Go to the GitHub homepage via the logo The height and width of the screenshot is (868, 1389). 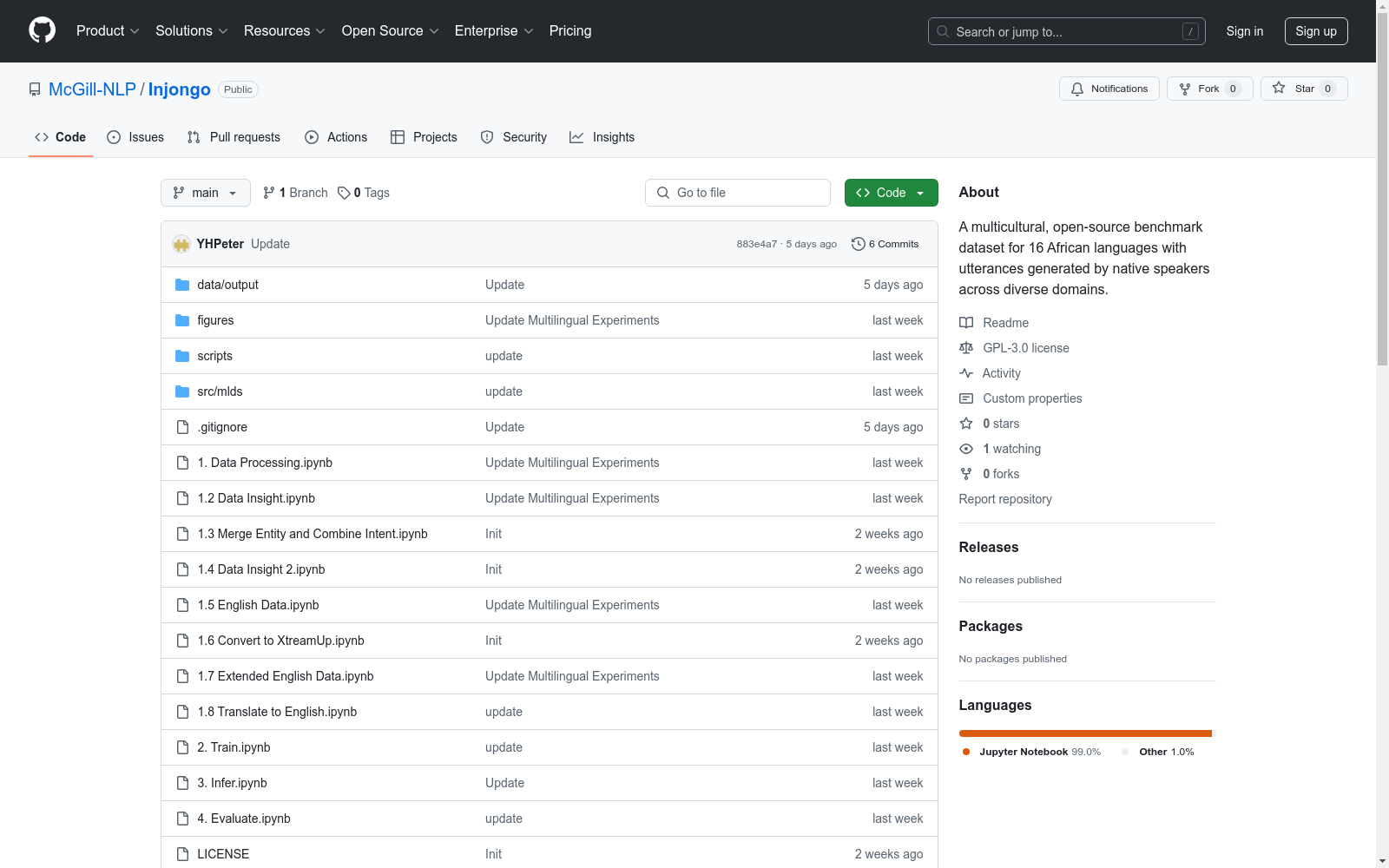tap(42, 30)
